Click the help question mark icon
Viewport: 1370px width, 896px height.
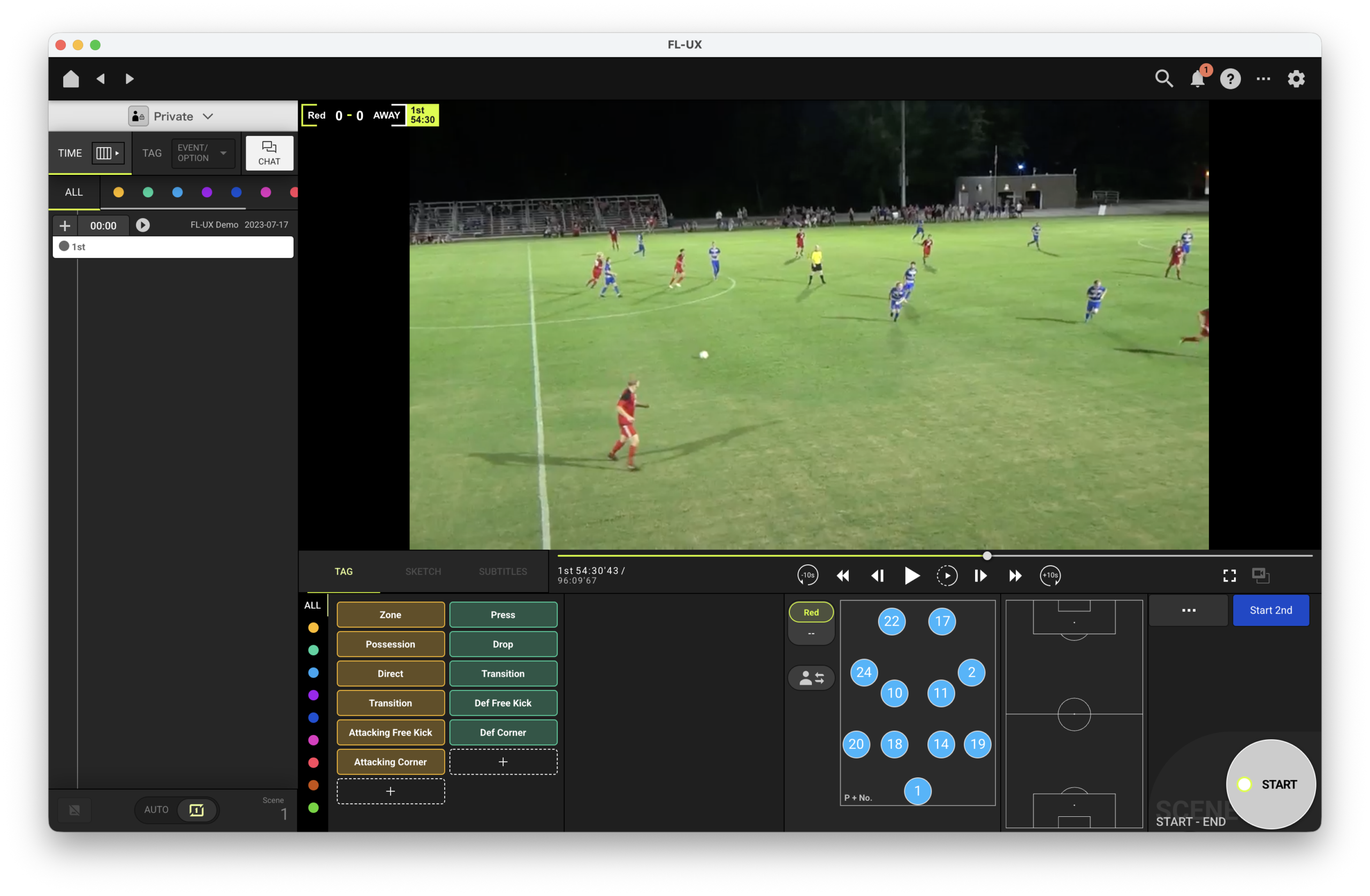click(1230, 79)
